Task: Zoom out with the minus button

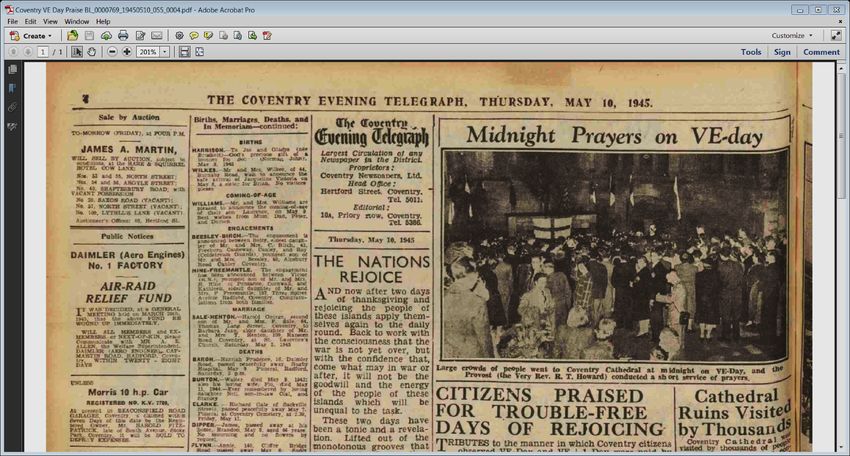Action: 112,52
